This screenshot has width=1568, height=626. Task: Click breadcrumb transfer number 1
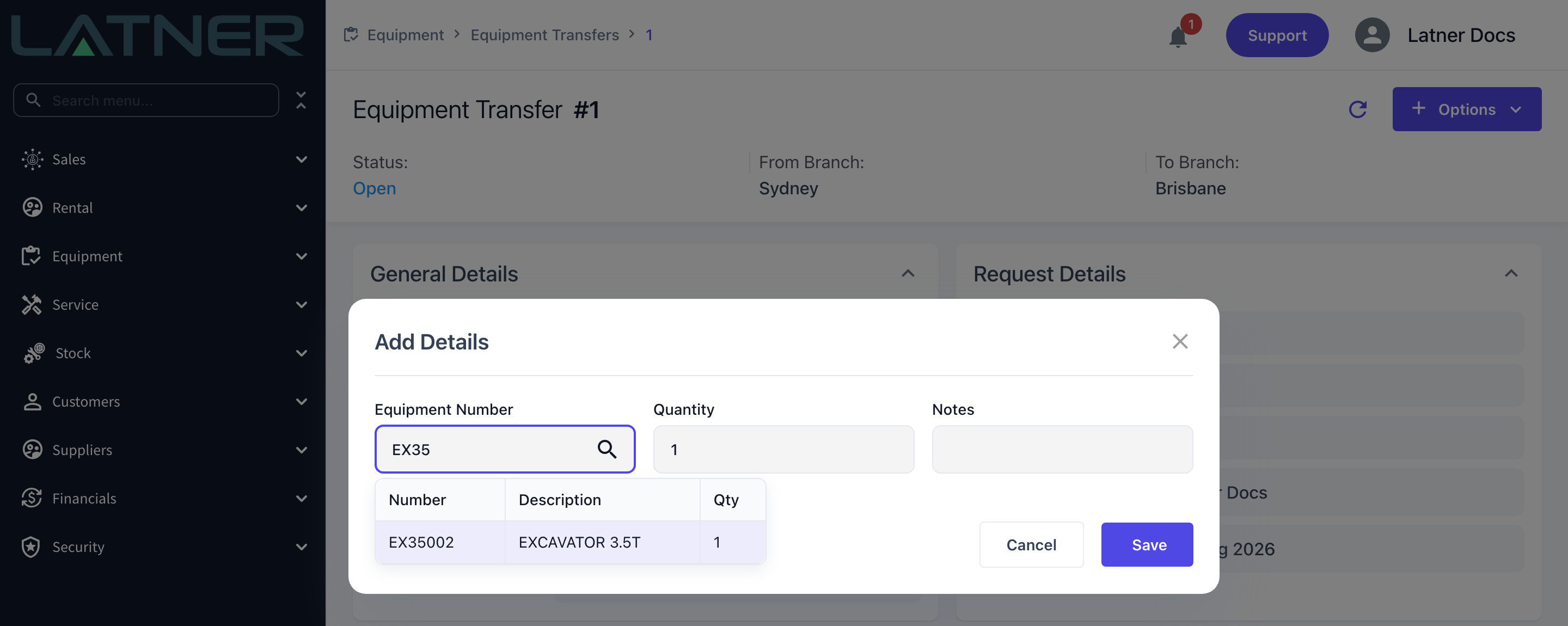649,35
